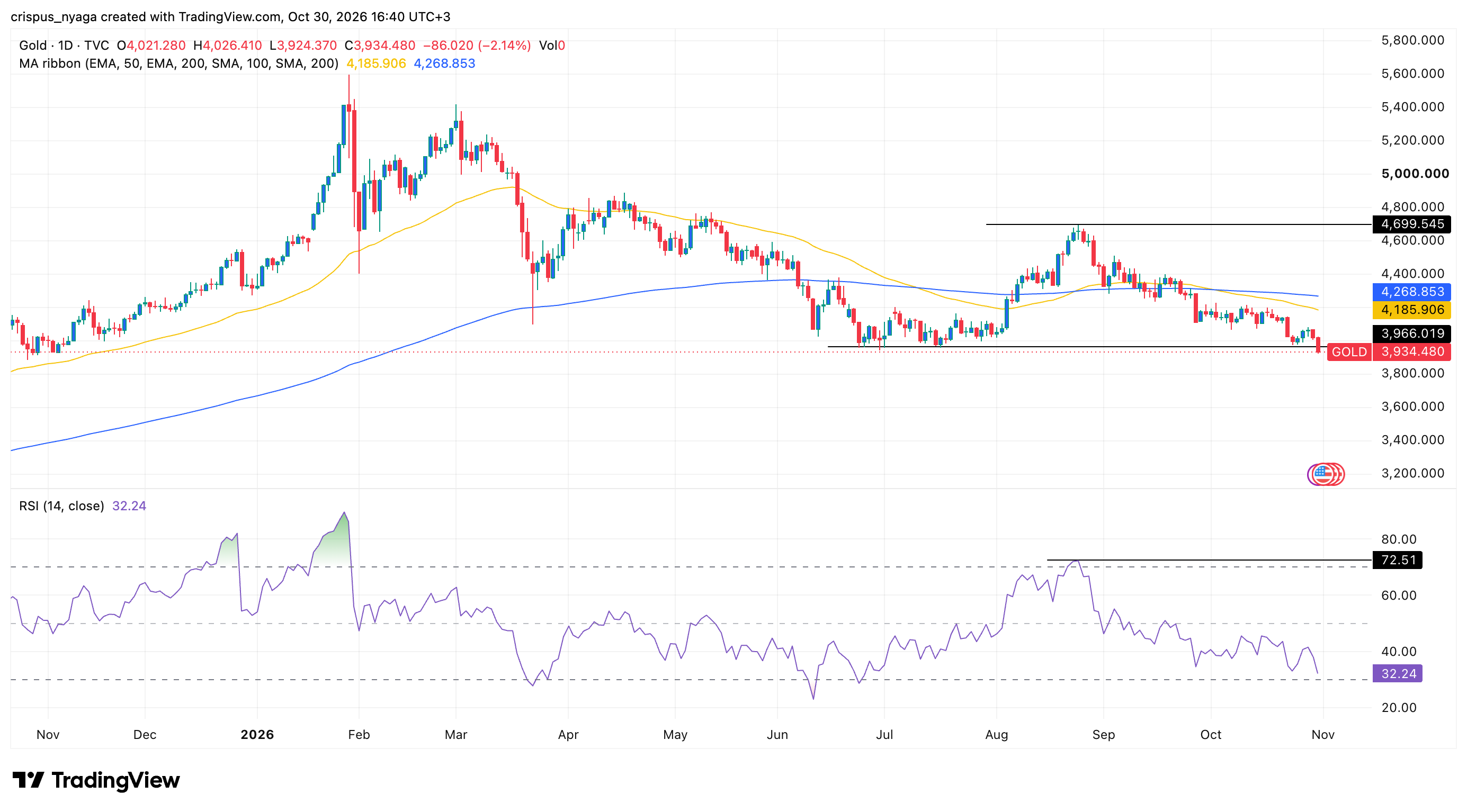The width and height of the screenshot is (1467, 812).
Task: Click the RSI (14, close) indicator legend
Action: 61,506
